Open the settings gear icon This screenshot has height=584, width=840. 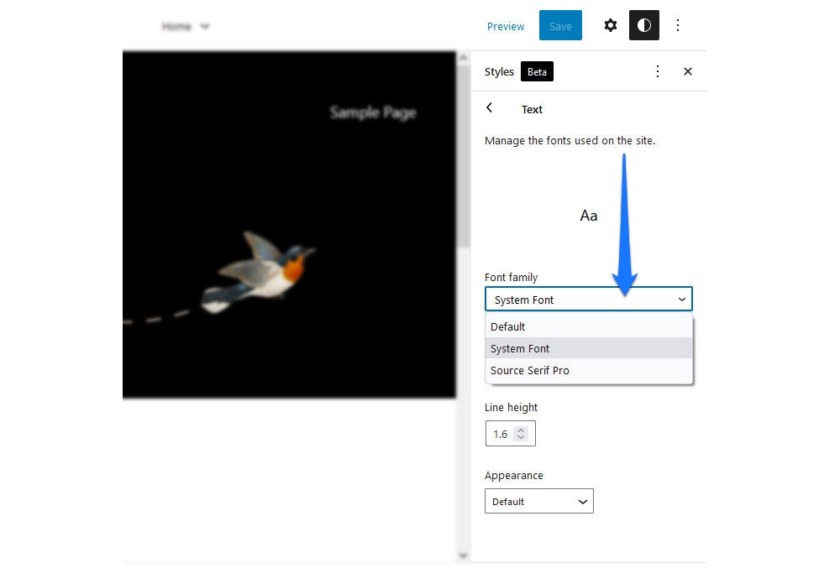[x=610, y=25]
